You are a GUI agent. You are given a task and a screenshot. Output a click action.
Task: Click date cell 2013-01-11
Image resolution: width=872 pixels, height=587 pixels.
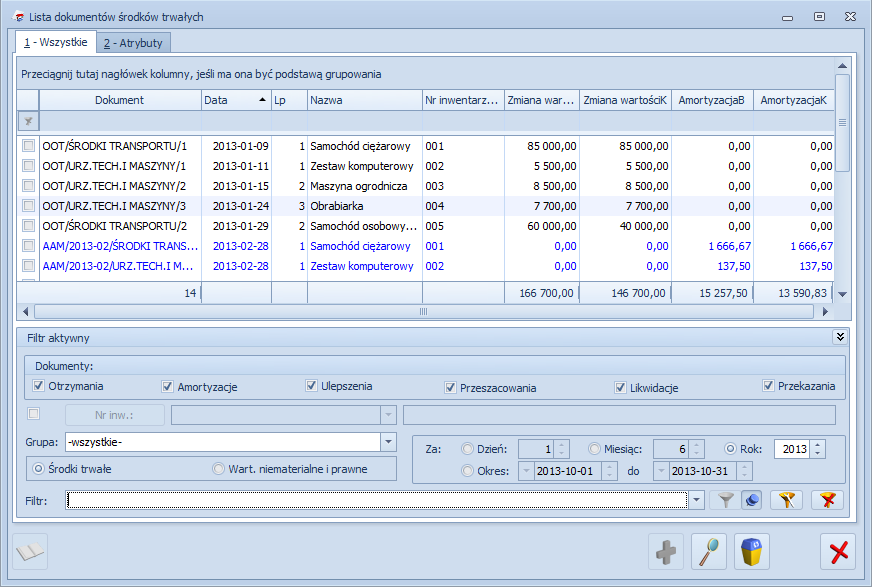point(236,166)
